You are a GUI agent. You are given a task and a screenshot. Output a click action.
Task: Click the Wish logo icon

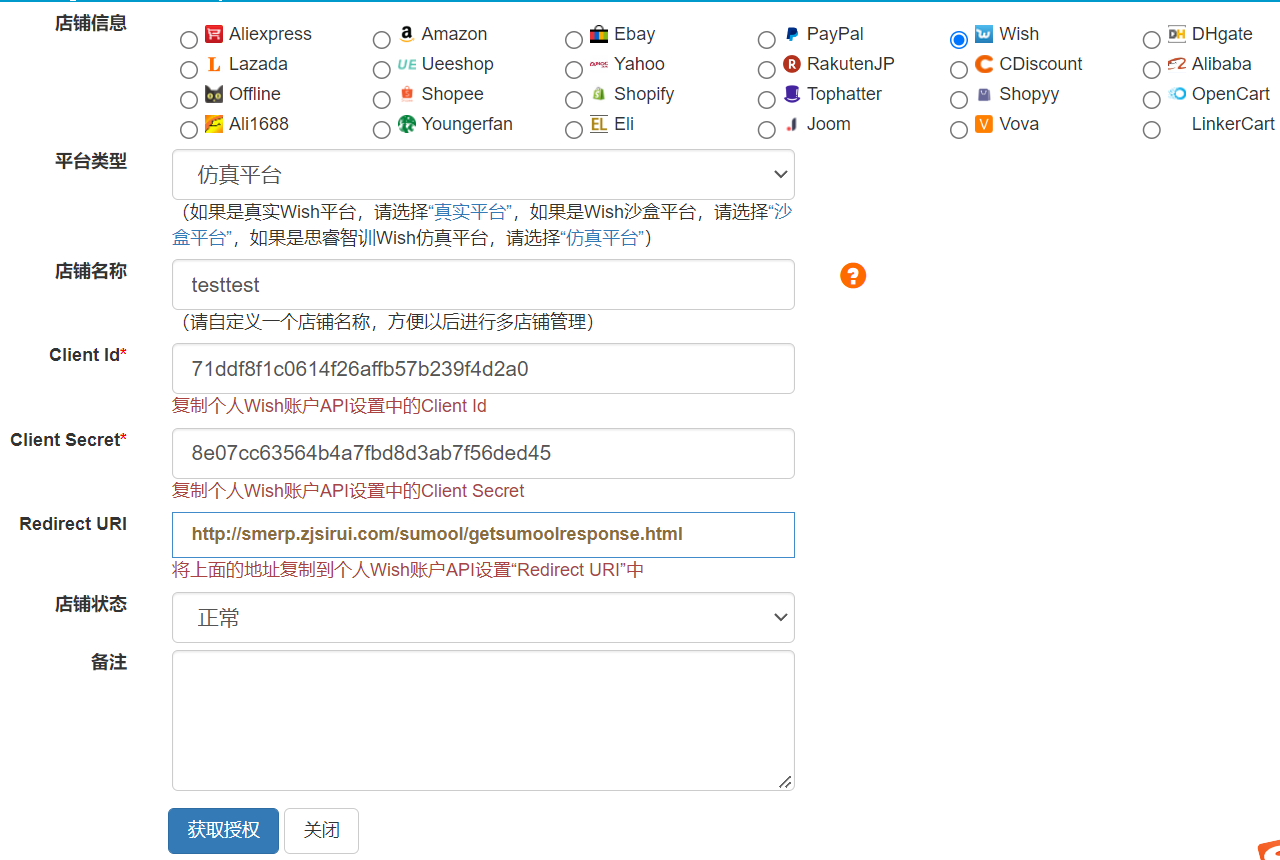coord(984,34)
